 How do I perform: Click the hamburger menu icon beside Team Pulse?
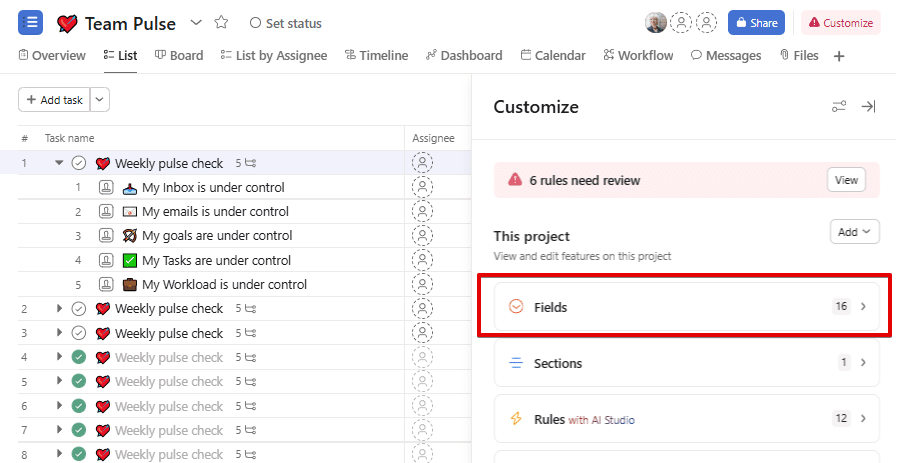pyautogui.click(x=30, y=22)
